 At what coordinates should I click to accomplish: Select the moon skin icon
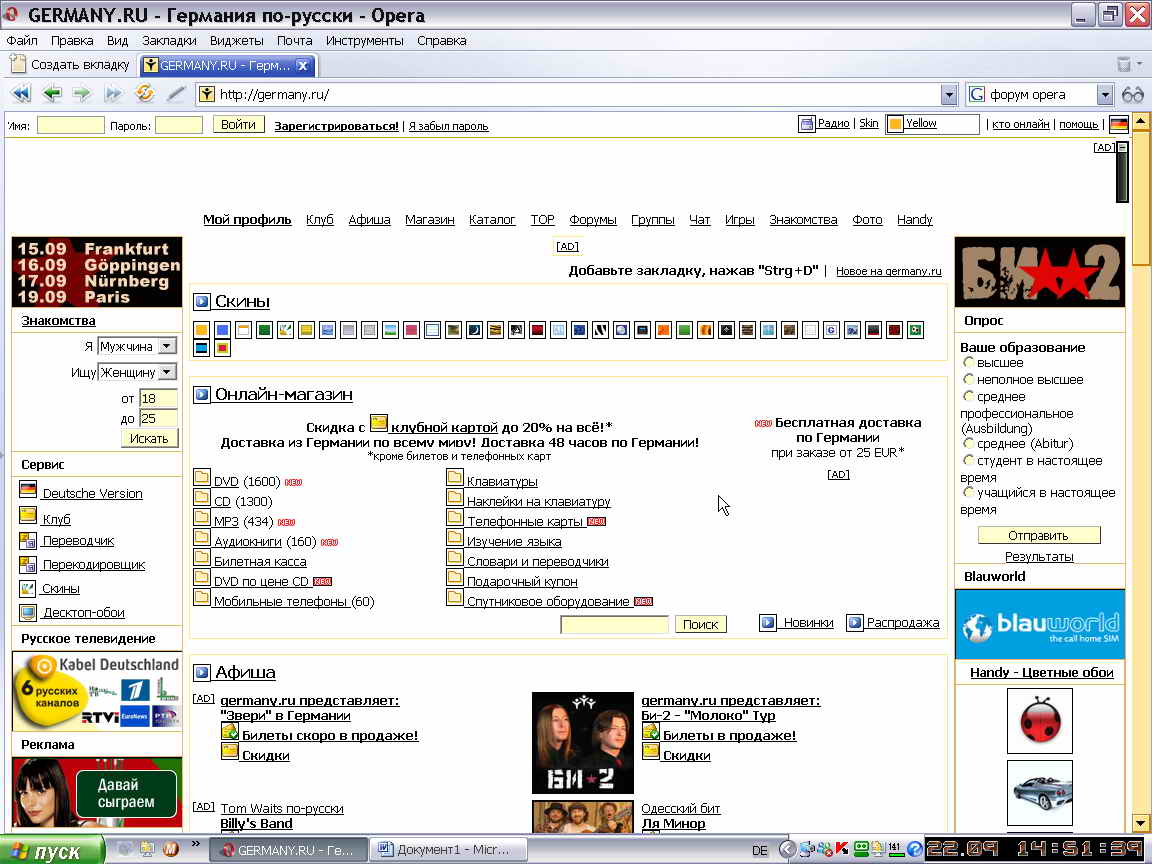(x=475, y=330)
